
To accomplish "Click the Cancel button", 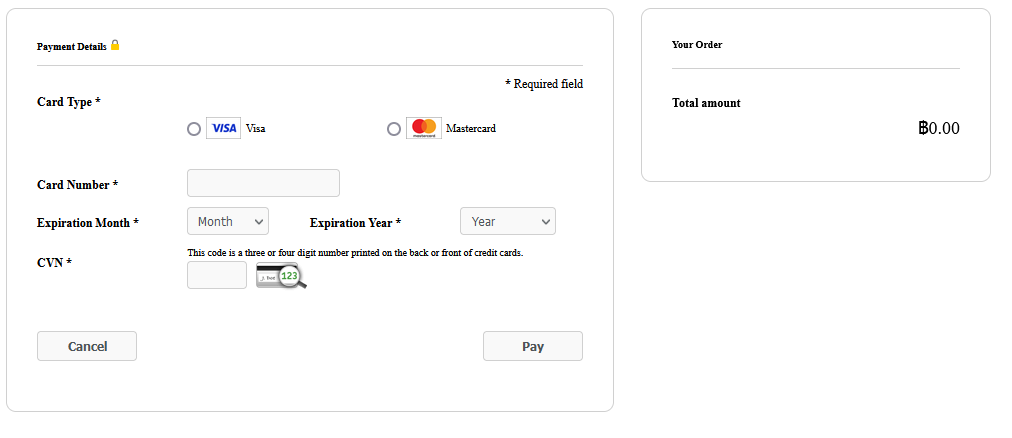I will (87, 346).
